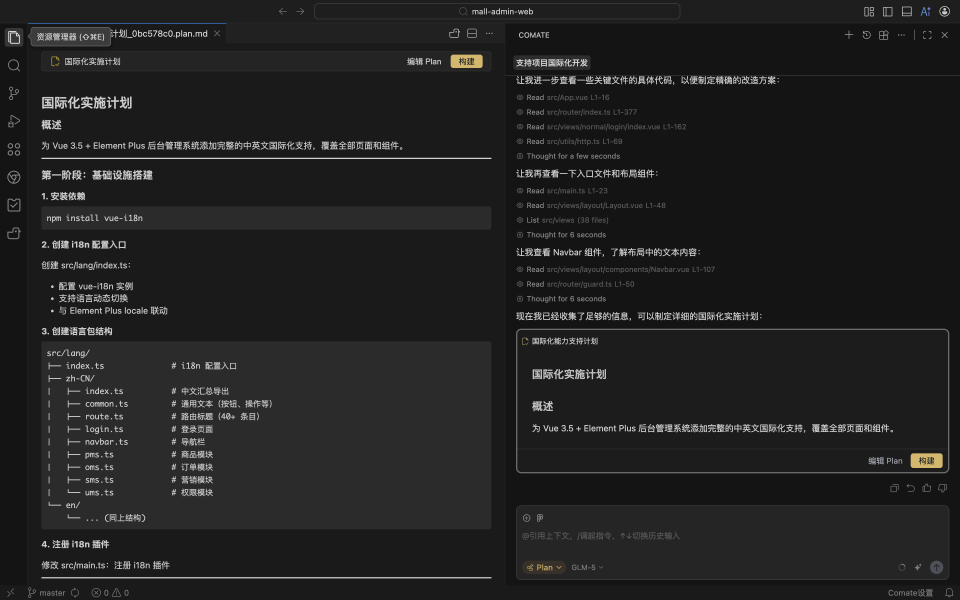
Task: Toggle the primary side bar visibility
Action: point(888,11)
